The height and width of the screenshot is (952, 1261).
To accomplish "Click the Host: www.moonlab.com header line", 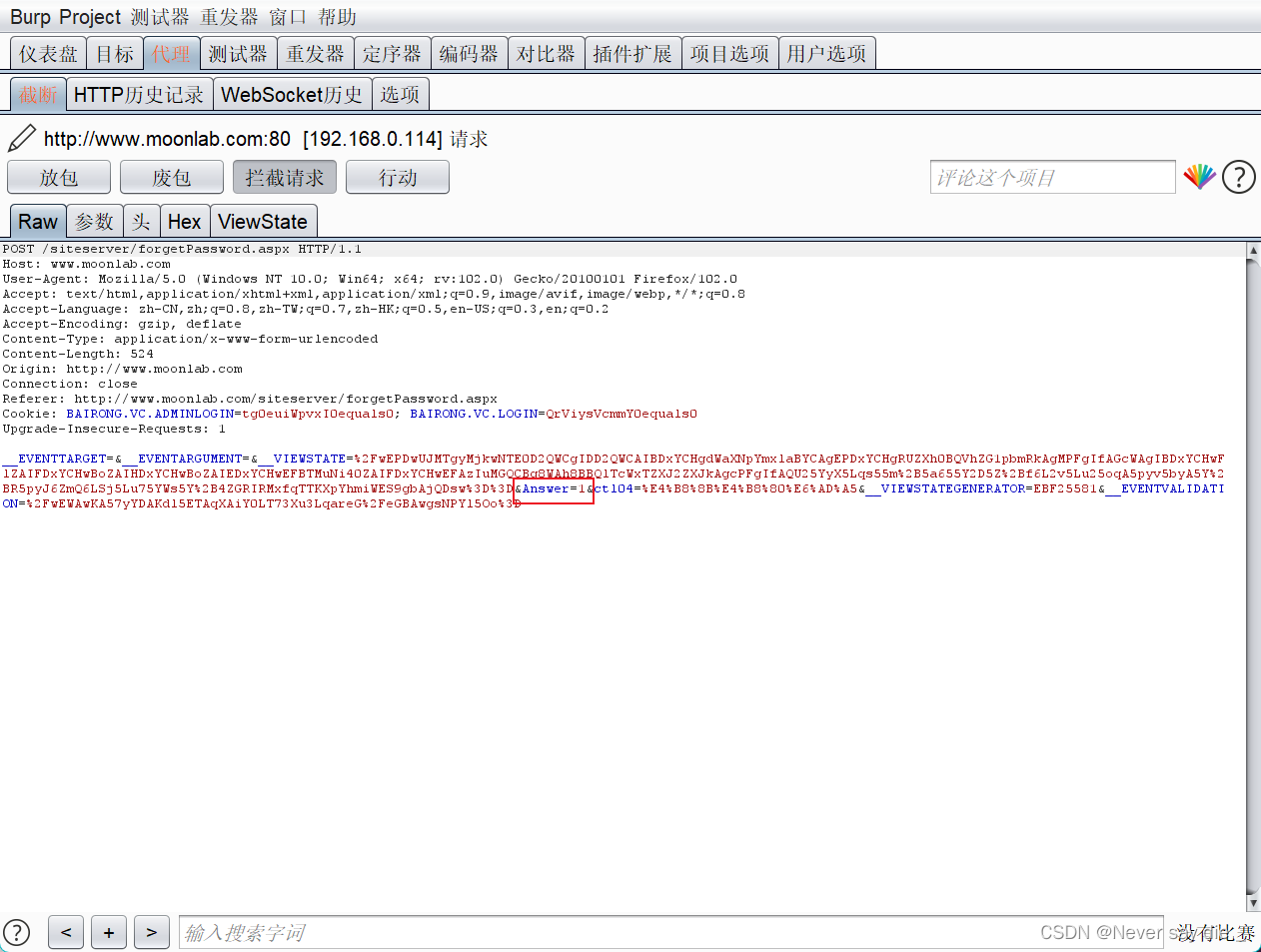I will [x=87, y=264].
